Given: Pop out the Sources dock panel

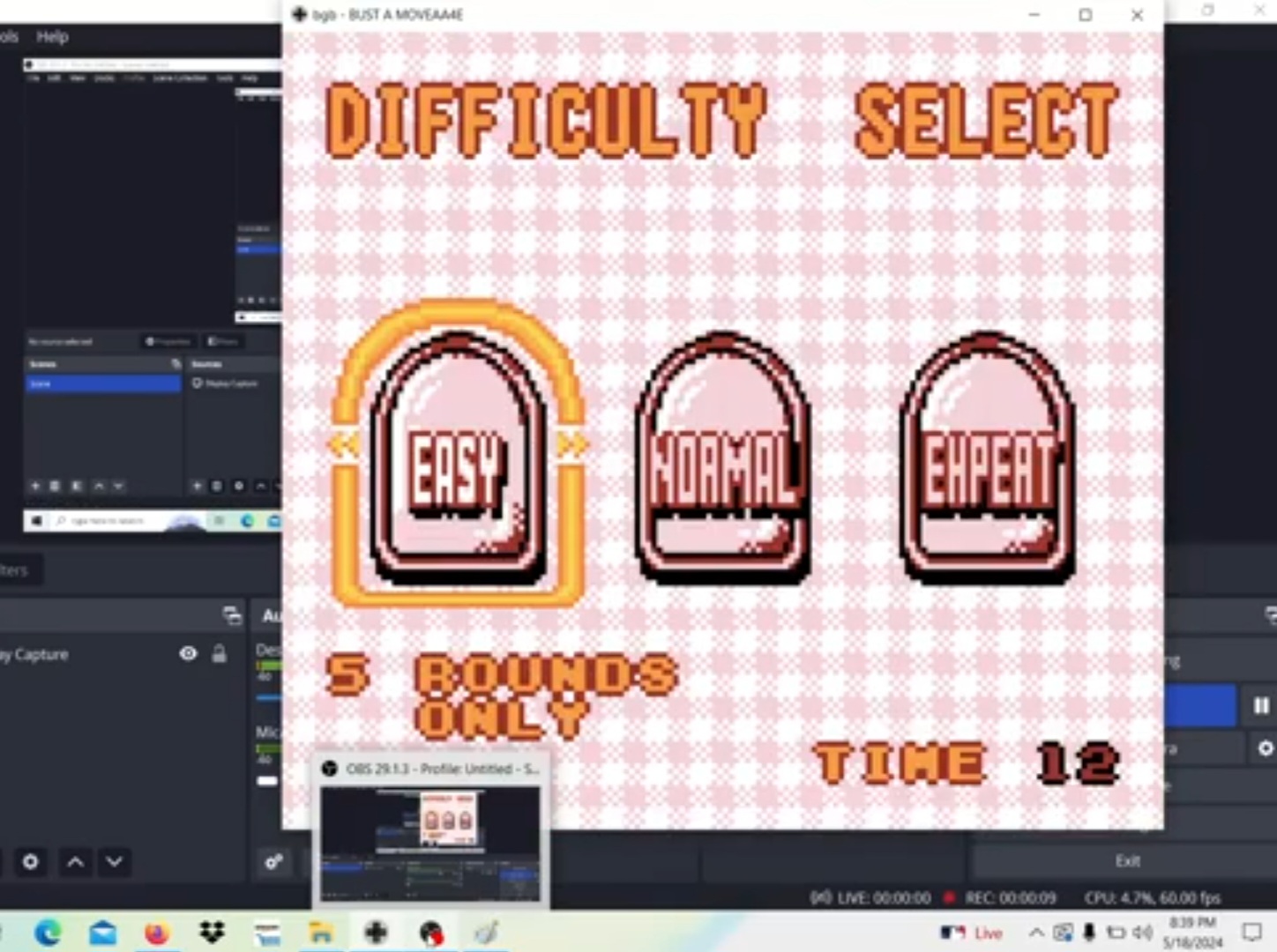Looking at the screenshot, I should click(232, 615).
